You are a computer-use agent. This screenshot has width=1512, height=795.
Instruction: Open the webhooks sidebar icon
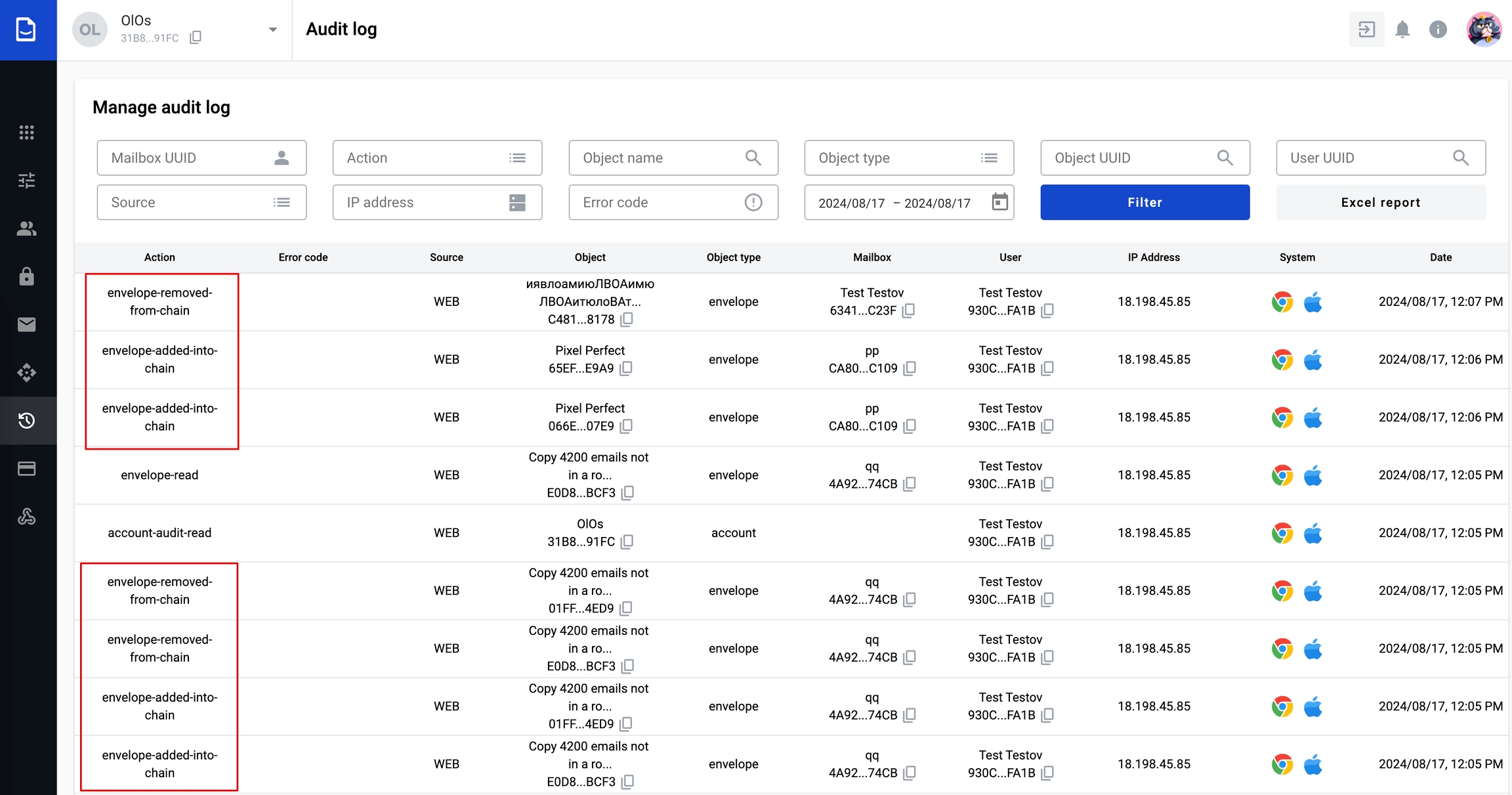26,517
